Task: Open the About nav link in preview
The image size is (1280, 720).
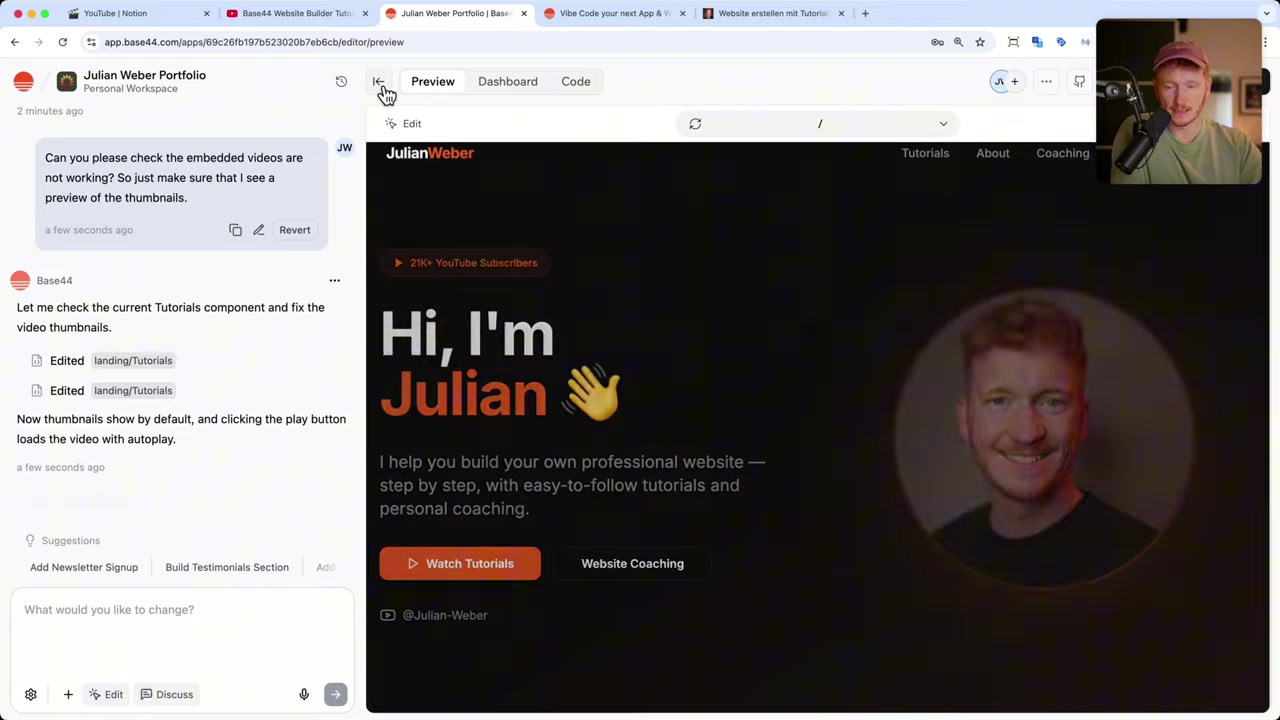Action: pyautogui.click(x=993, y=153)
